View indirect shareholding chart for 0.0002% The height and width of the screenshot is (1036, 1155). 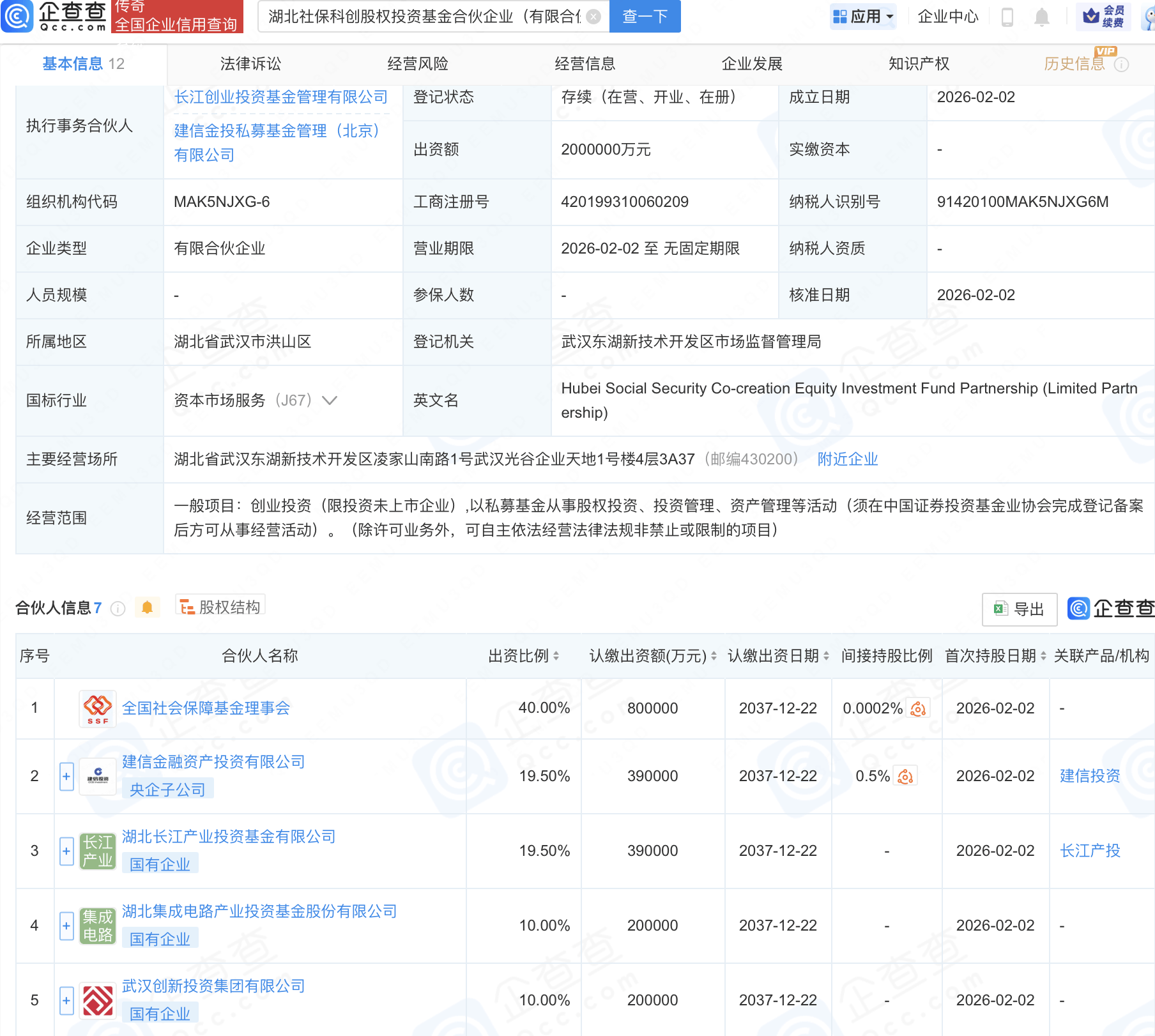tap(918, 708)
